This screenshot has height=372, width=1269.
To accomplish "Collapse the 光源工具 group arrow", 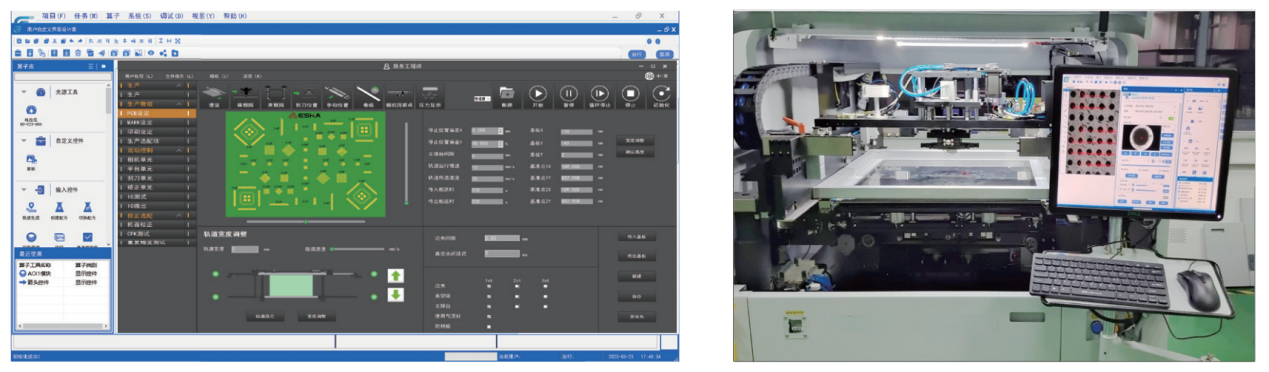I will point(23,91).
